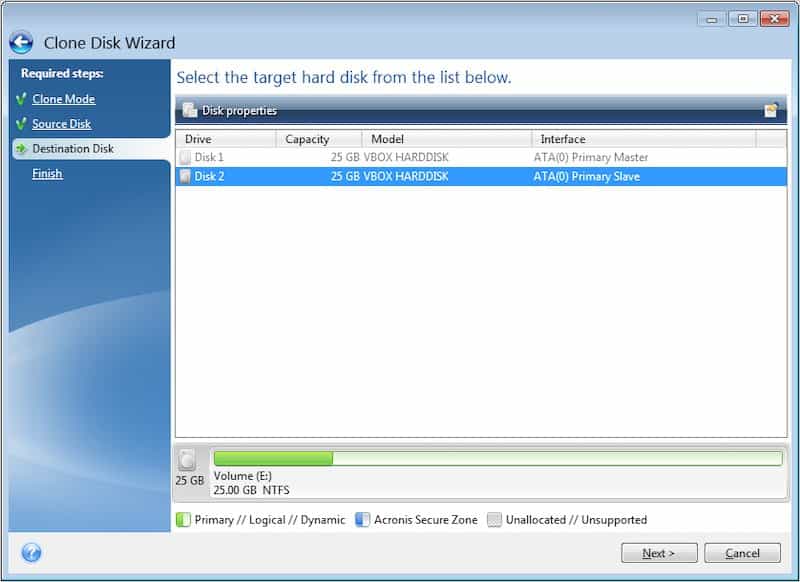Jump to the Finish step

[x=47, y=174]
